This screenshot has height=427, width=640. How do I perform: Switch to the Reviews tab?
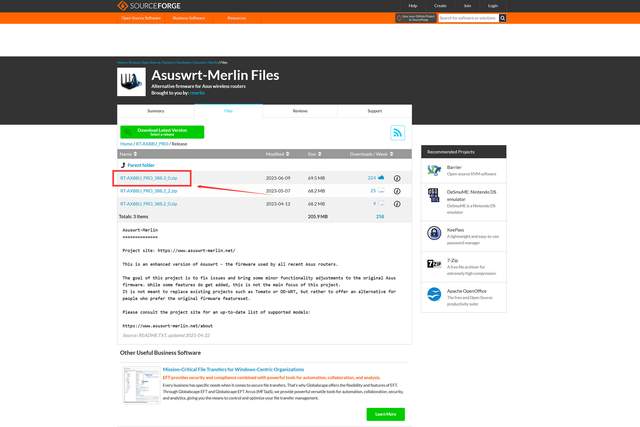click(300, 111)
